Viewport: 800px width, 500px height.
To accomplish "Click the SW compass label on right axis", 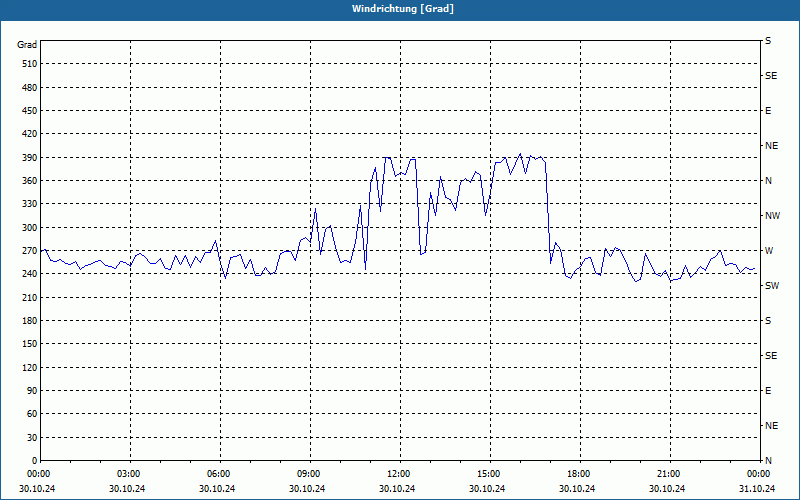I will [772, 286].
